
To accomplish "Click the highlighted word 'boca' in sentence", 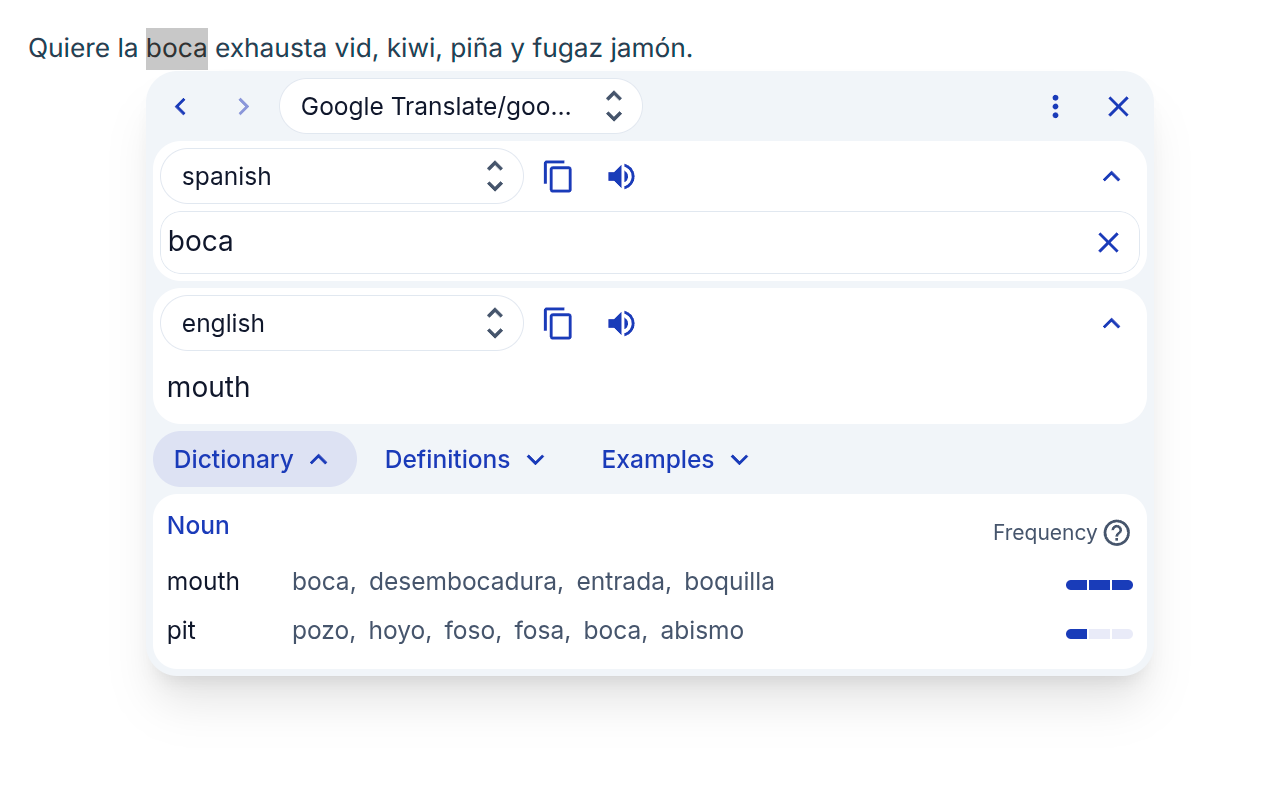I will [177, 49].
